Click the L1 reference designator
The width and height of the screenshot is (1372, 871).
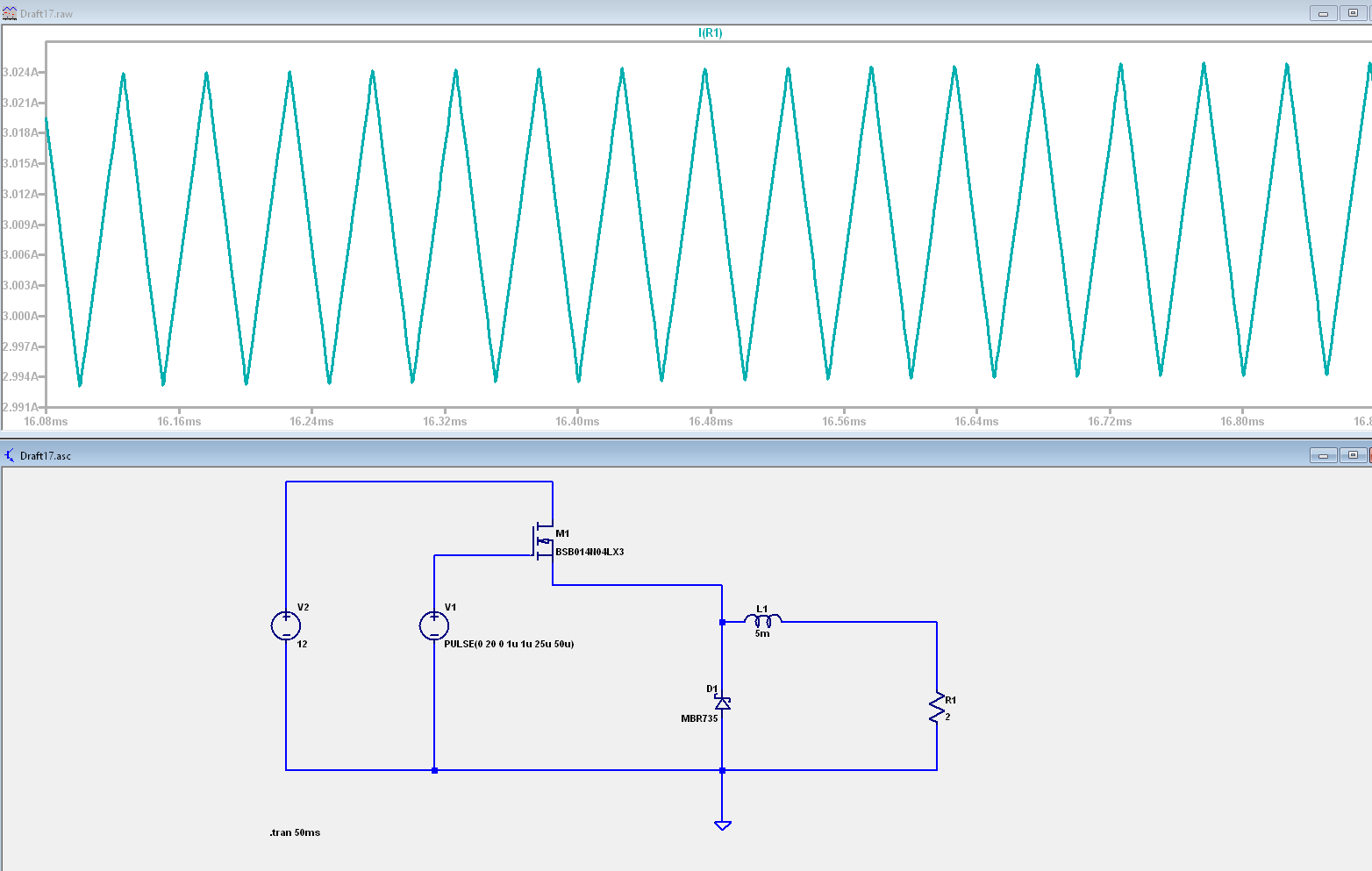(x=761, y=609)
